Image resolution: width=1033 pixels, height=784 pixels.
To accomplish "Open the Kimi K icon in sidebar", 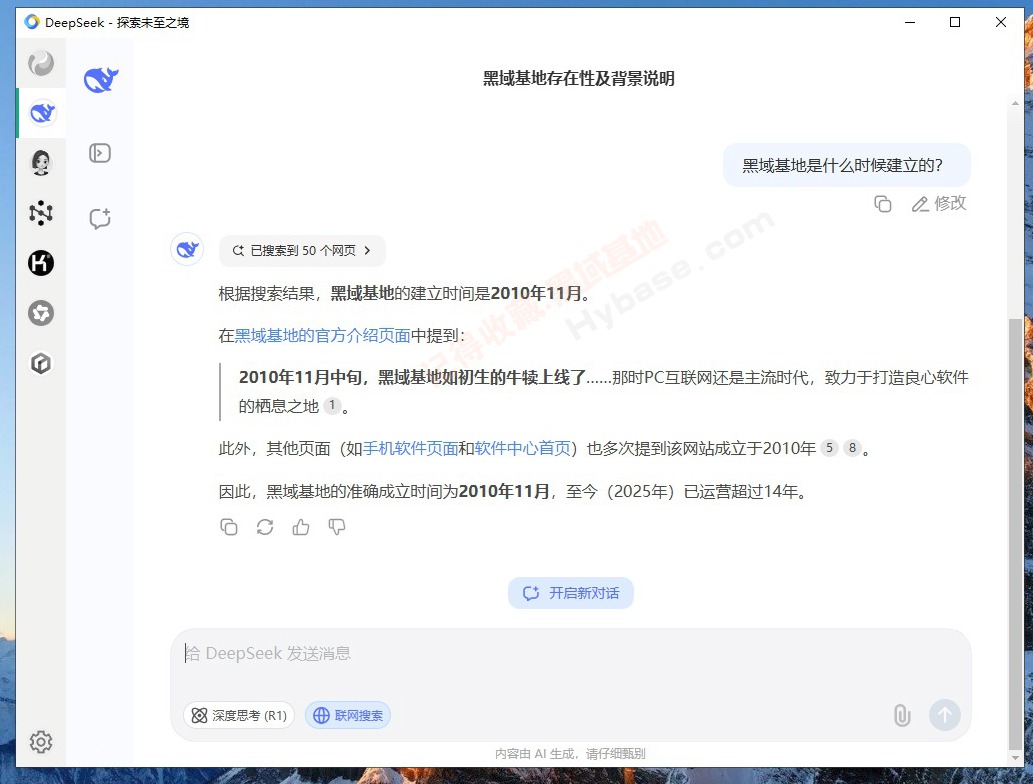I will click(x=41, y=263).
